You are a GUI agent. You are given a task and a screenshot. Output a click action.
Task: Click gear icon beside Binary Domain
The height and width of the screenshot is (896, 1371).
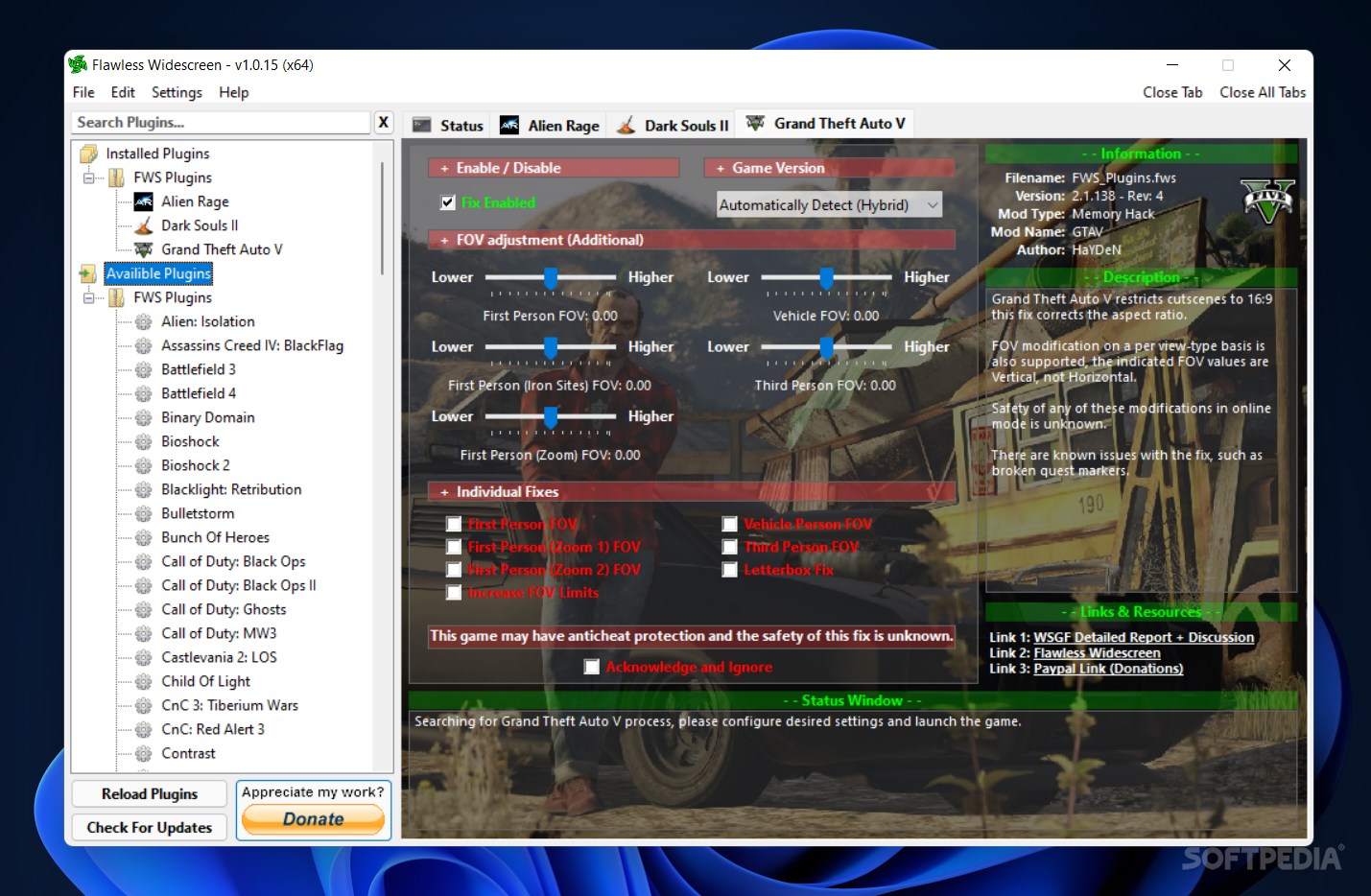[x=143, y=417]
